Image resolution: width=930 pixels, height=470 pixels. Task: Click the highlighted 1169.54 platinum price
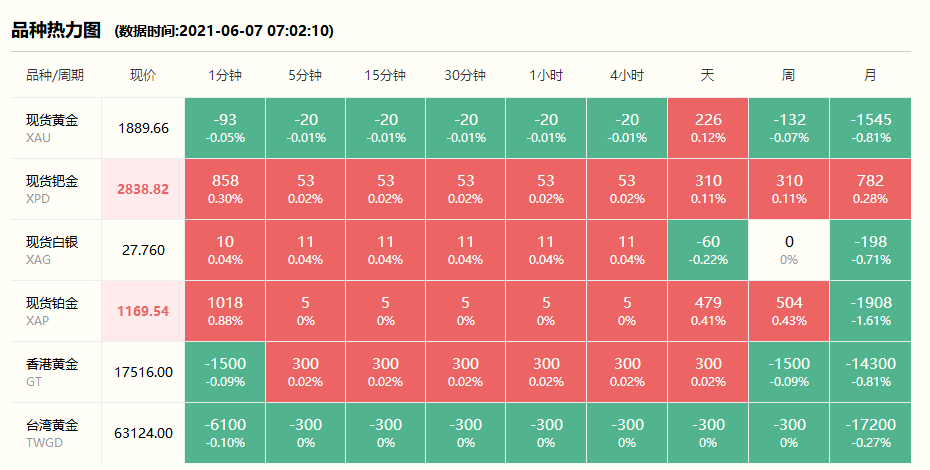coord(144,311)
